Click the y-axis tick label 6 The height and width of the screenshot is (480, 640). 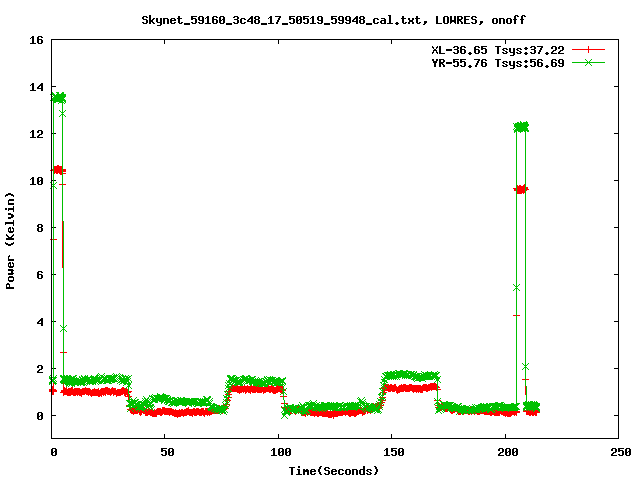coord(40,275)
